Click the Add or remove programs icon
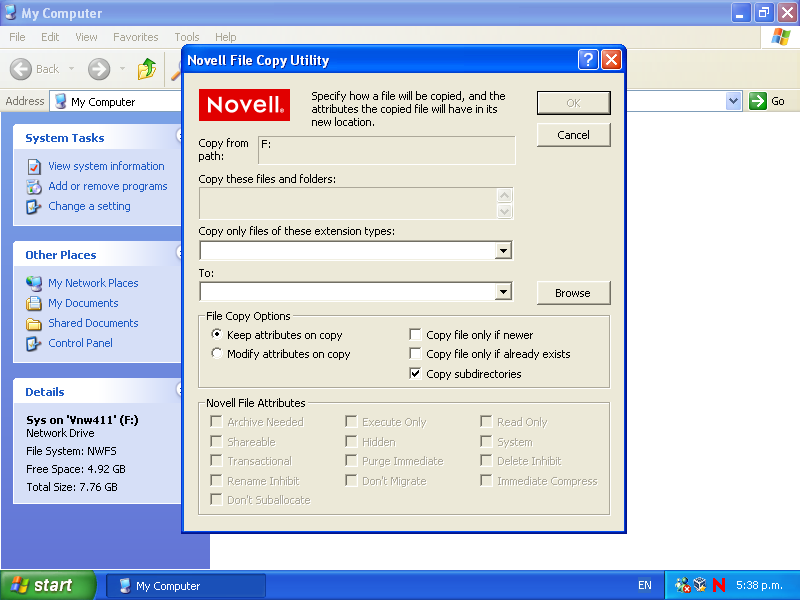This screenshot has height=600, width=800. pos(34,187)
